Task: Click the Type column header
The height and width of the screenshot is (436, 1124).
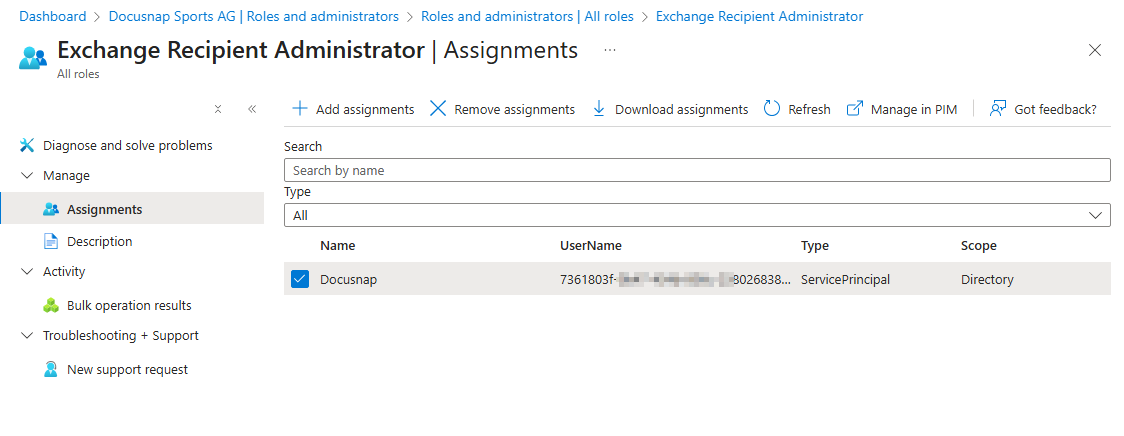Action: tap(815, 245)
